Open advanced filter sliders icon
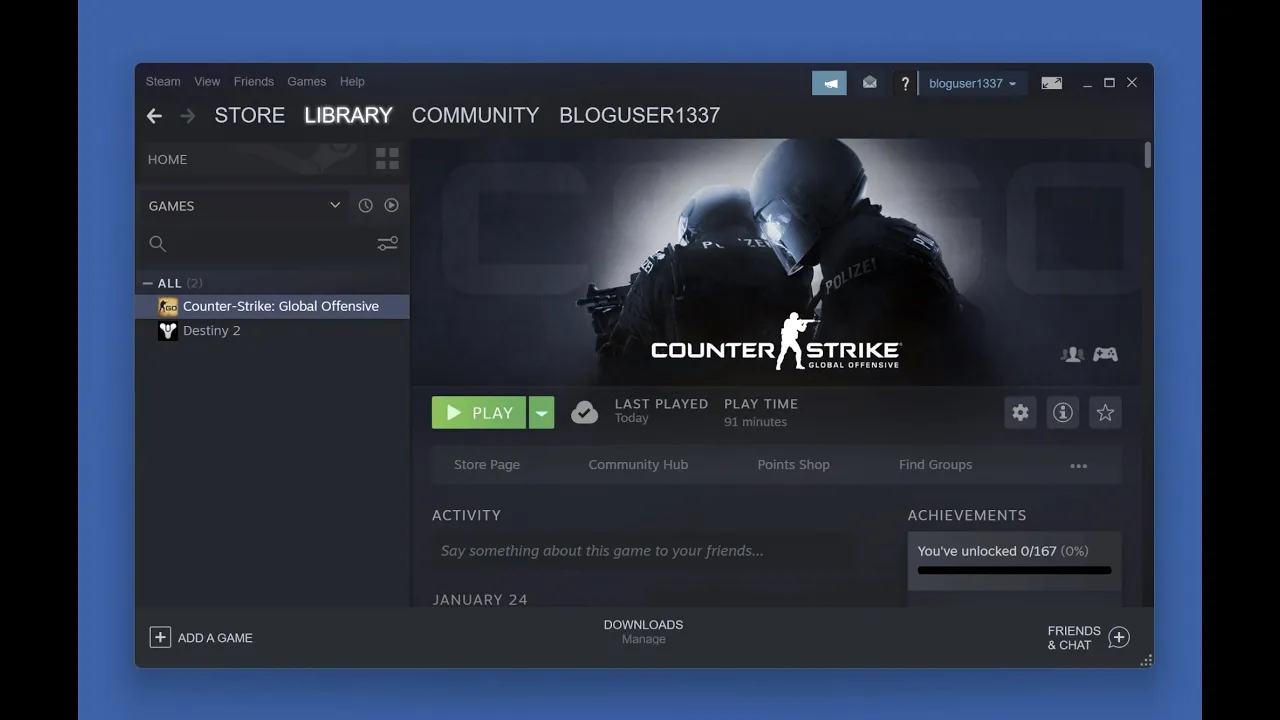The width and height of the screenshot is (1280, 720). click(x=387, y=243)
